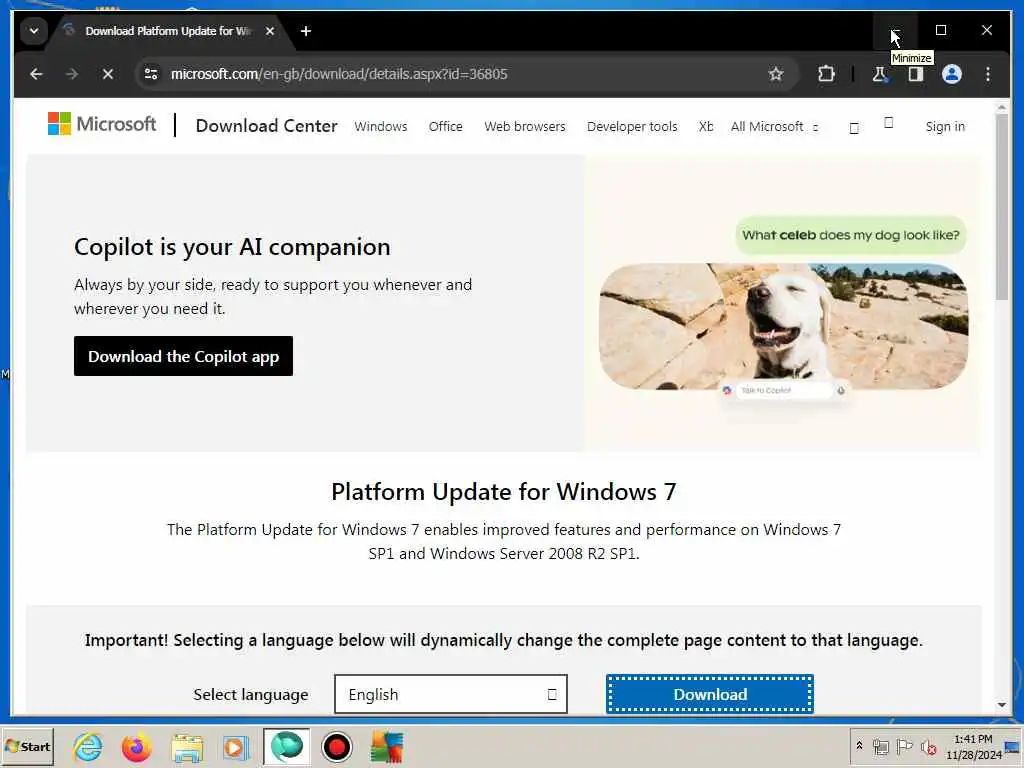Stop loading the page with X button
This screenshot has height=768, width=1024.
point(108,74)
